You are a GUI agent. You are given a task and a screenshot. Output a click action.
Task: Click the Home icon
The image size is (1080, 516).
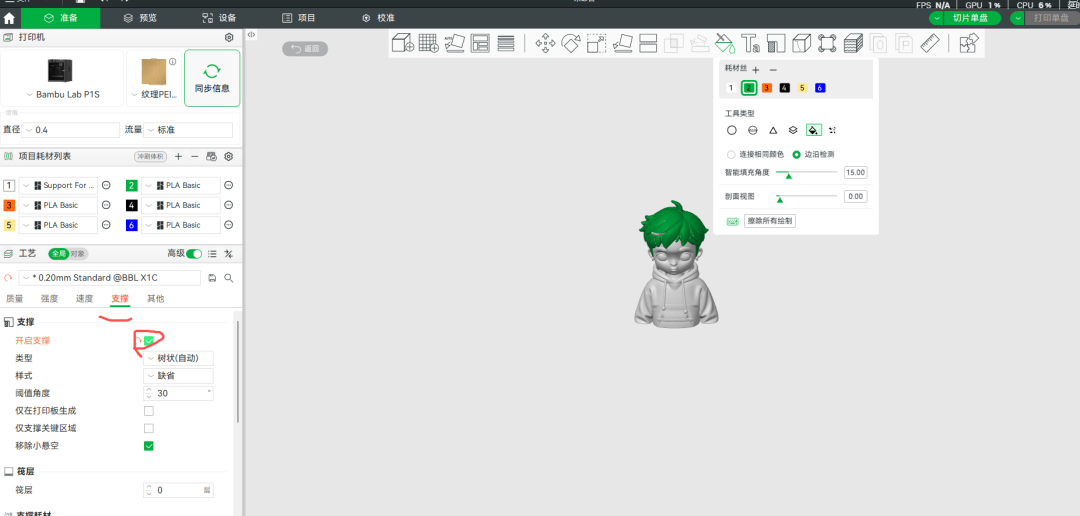10,19
